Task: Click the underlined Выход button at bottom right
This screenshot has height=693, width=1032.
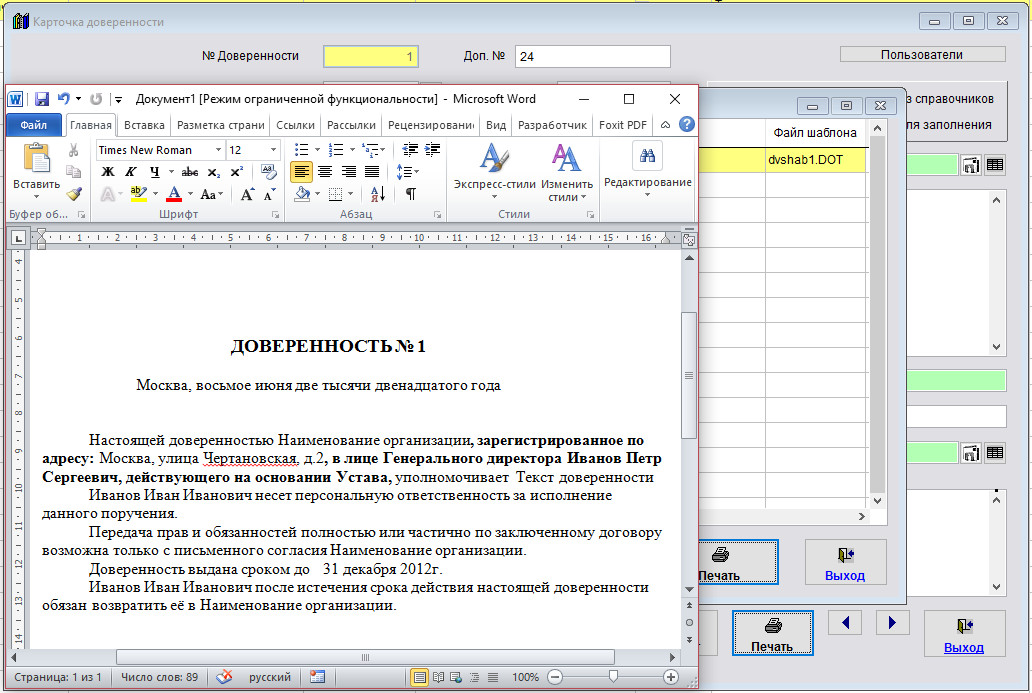Action: (x=963, y=634)
